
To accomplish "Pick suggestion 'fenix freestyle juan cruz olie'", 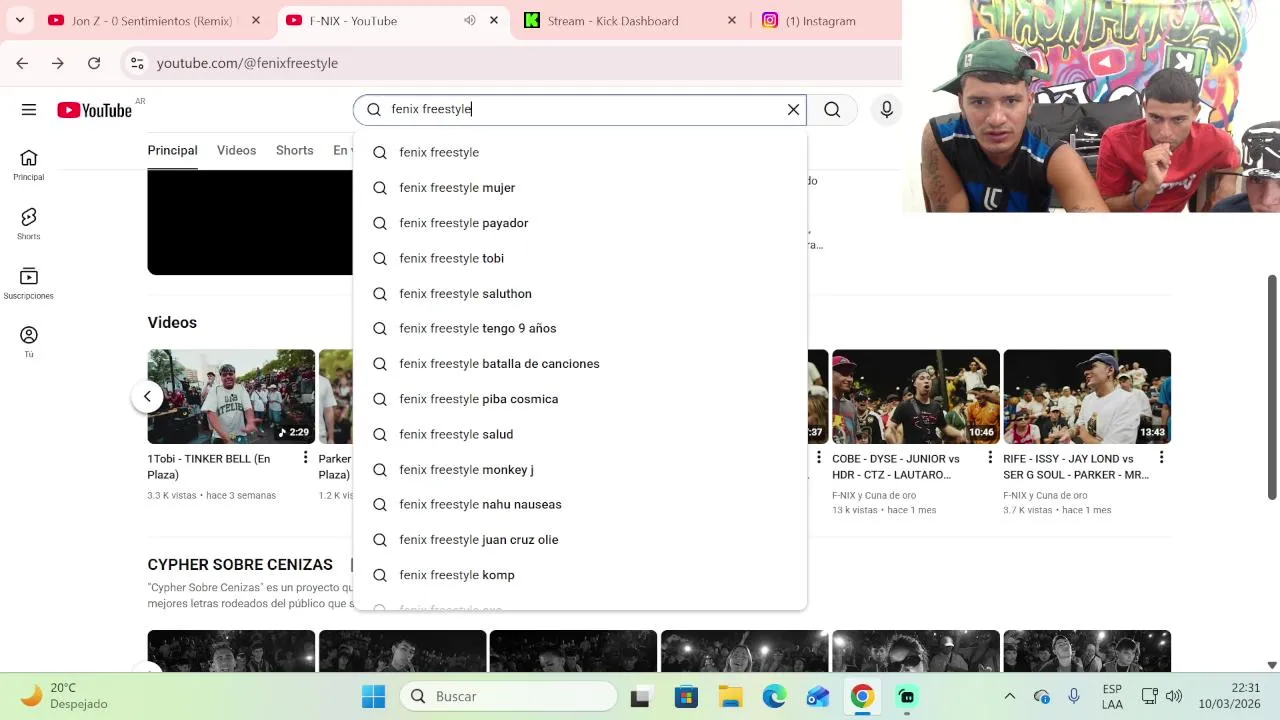I will (579, 539).
